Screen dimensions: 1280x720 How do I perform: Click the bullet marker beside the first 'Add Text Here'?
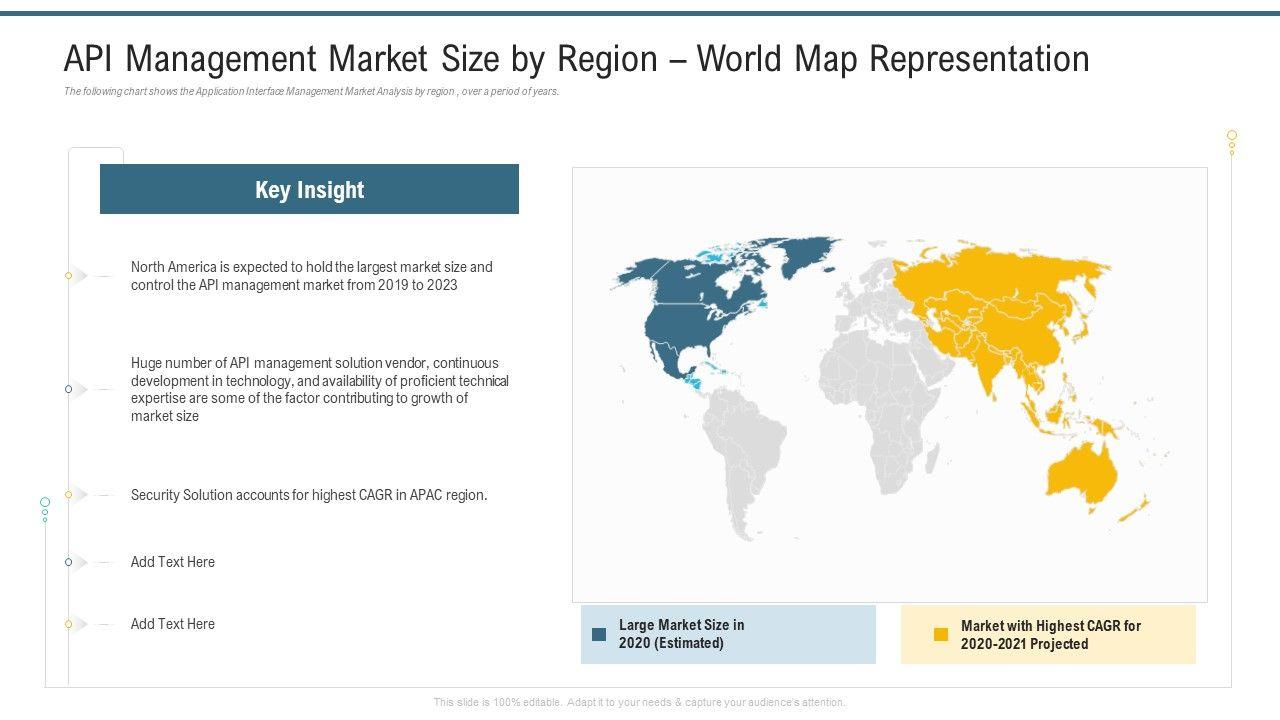(x=68, y=562)
